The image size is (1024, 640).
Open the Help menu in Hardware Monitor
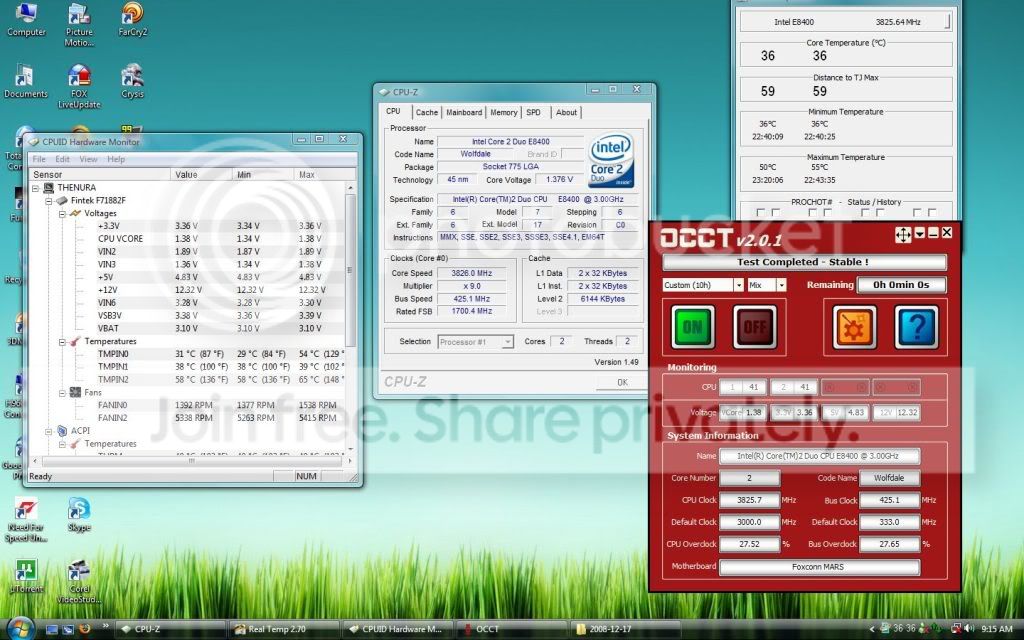click(116, 159)
